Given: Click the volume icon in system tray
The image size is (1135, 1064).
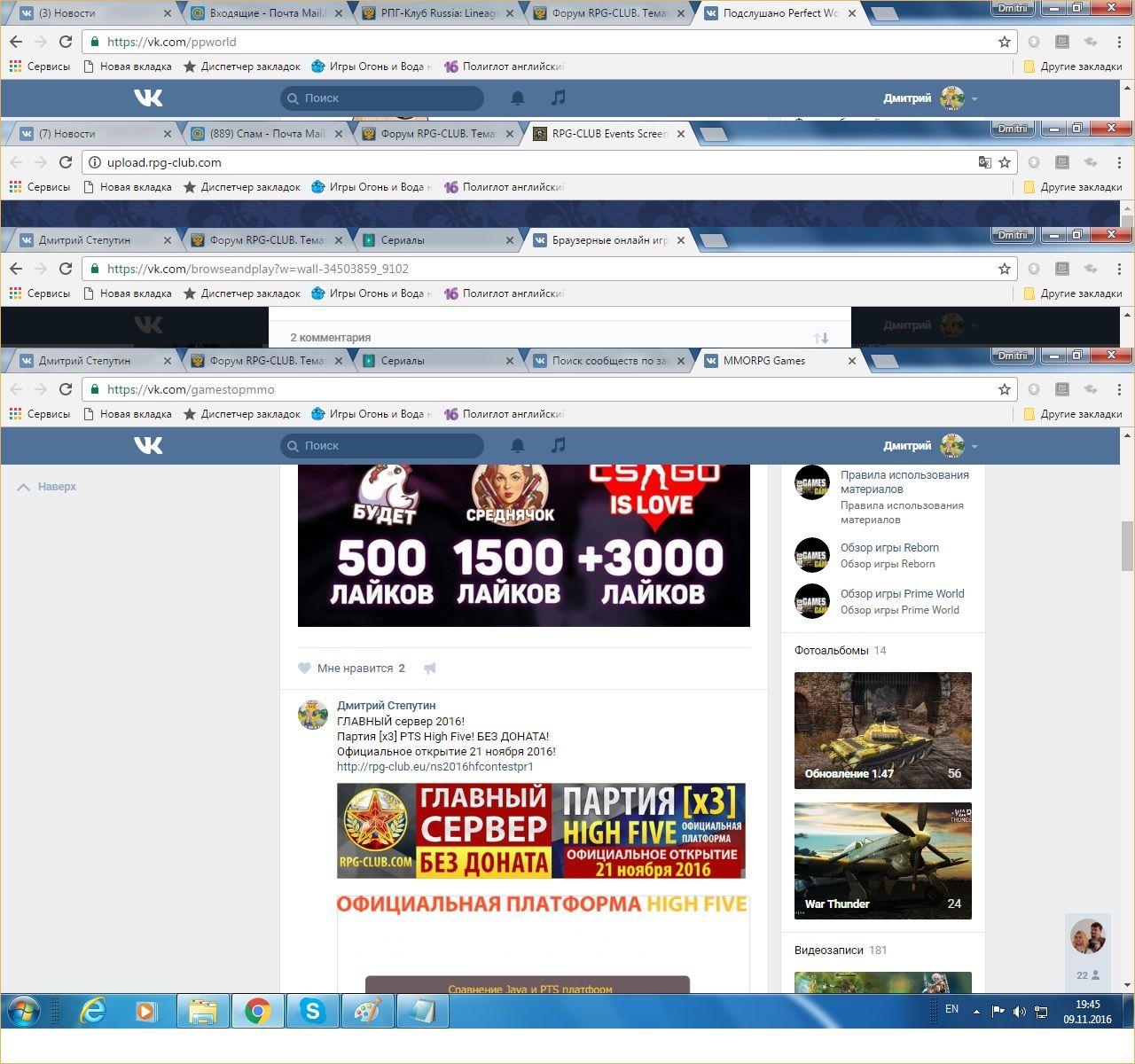Looking at the screenshot, I should tap(1020, 1012).
